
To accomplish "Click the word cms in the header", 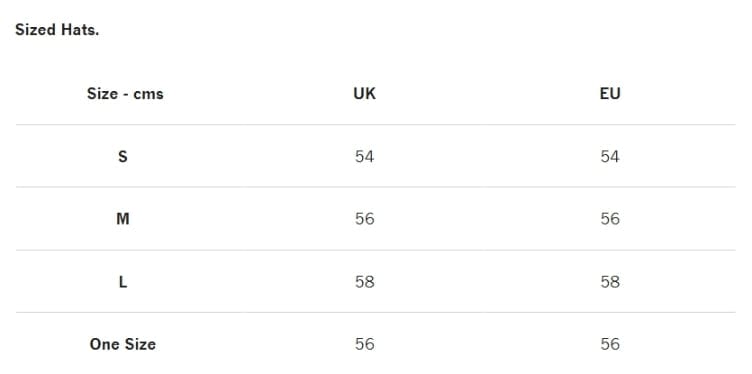I will [x=148, y=94].
